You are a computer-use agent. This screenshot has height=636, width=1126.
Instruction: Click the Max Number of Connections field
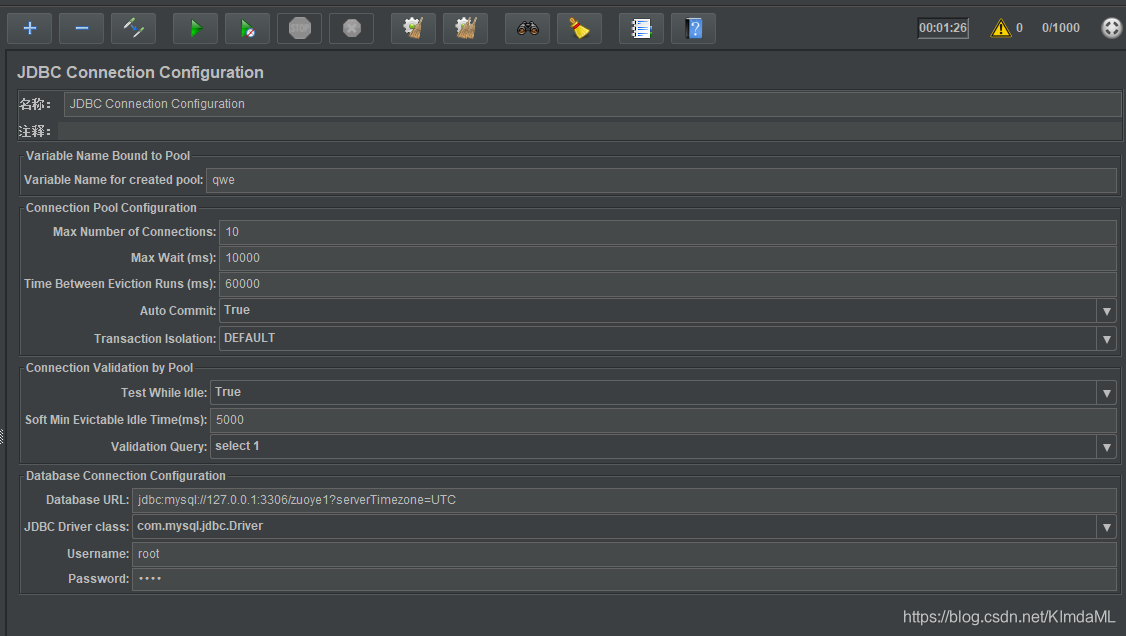(x=668, y=232)
